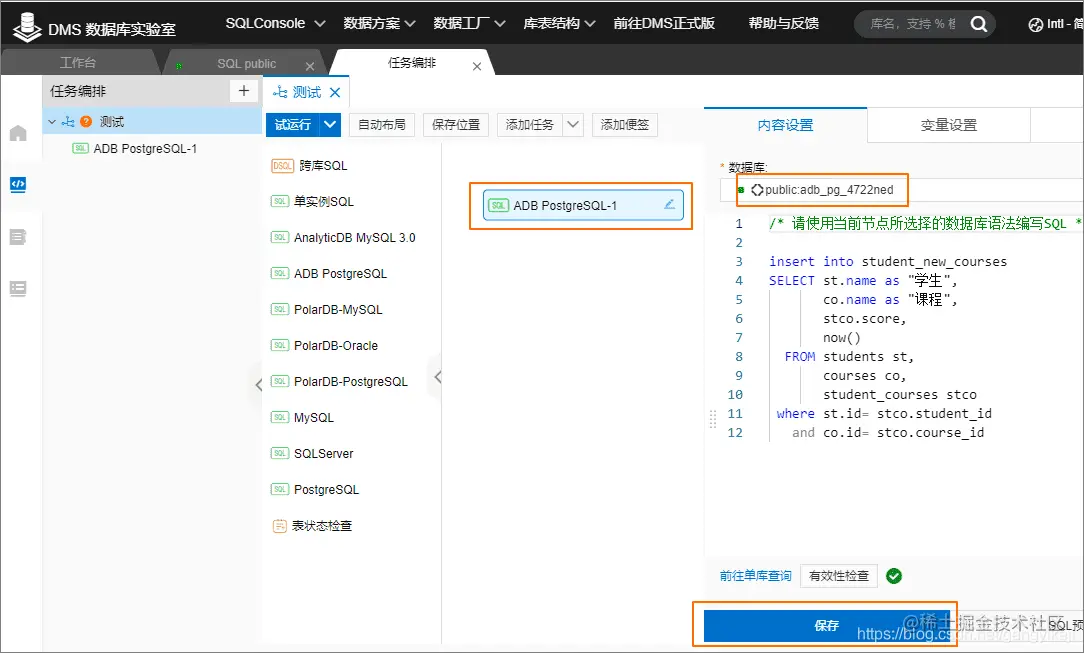Collapse the left task tree panel arrow
1084x653 pixels.
click(x=259, y=384)
